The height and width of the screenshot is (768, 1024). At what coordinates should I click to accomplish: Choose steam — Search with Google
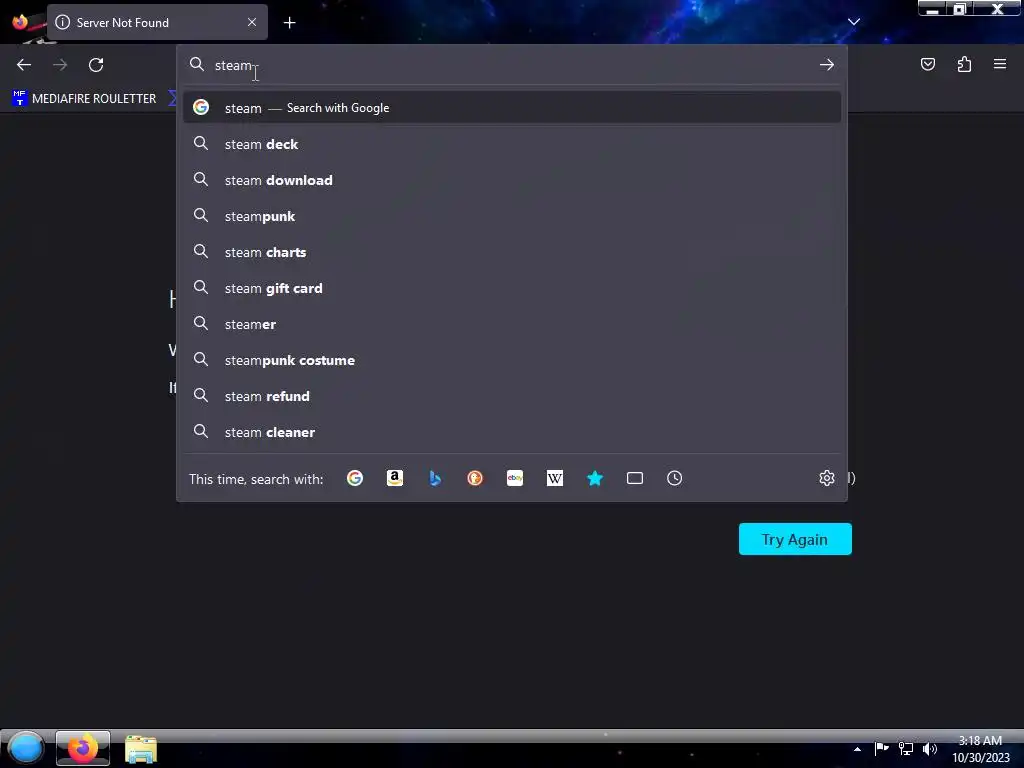(512, 108)
